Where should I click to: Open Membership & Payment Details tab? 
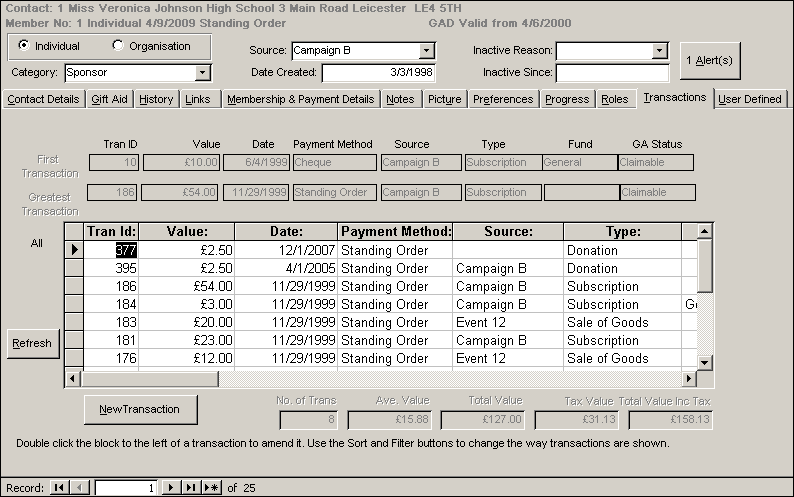(301, 99)
